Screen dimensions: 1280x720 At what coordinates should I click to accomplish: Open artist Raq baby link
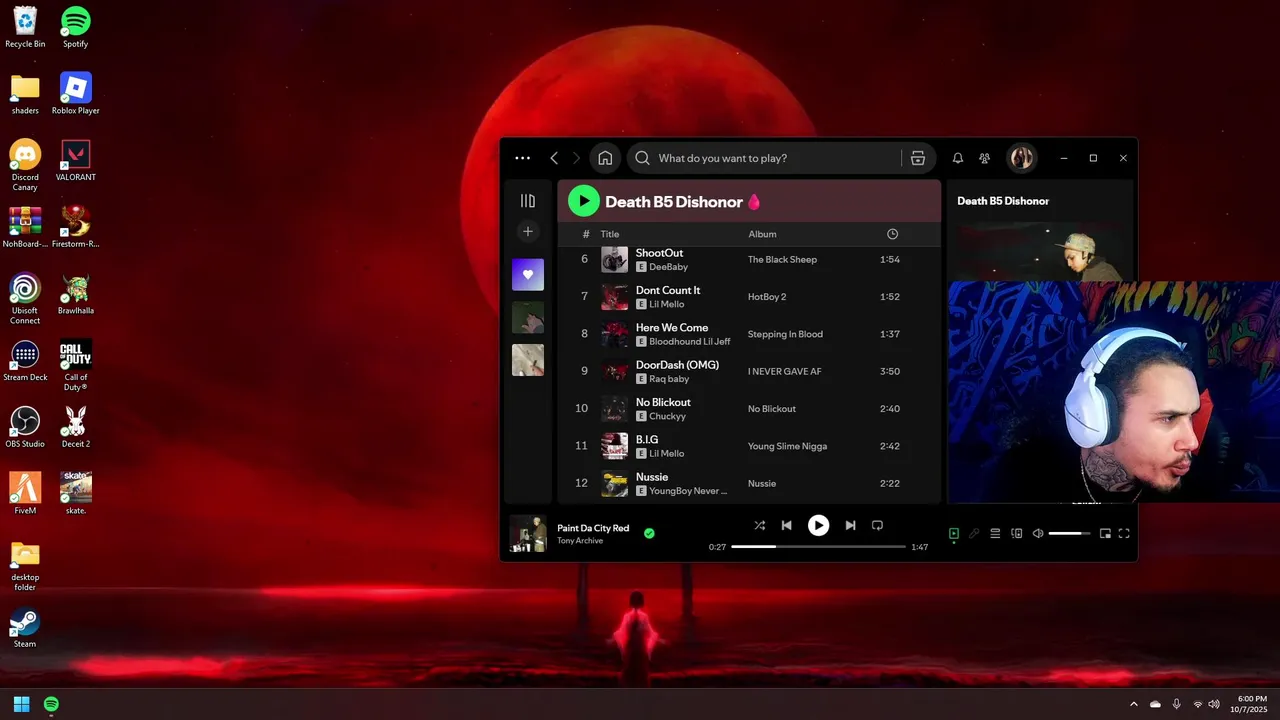click(669, 379)
